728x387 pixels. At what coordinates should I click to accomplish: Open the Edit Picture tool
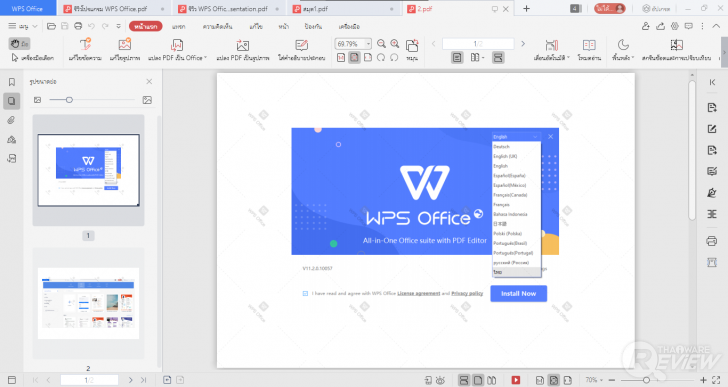click(x=124, y=50)
